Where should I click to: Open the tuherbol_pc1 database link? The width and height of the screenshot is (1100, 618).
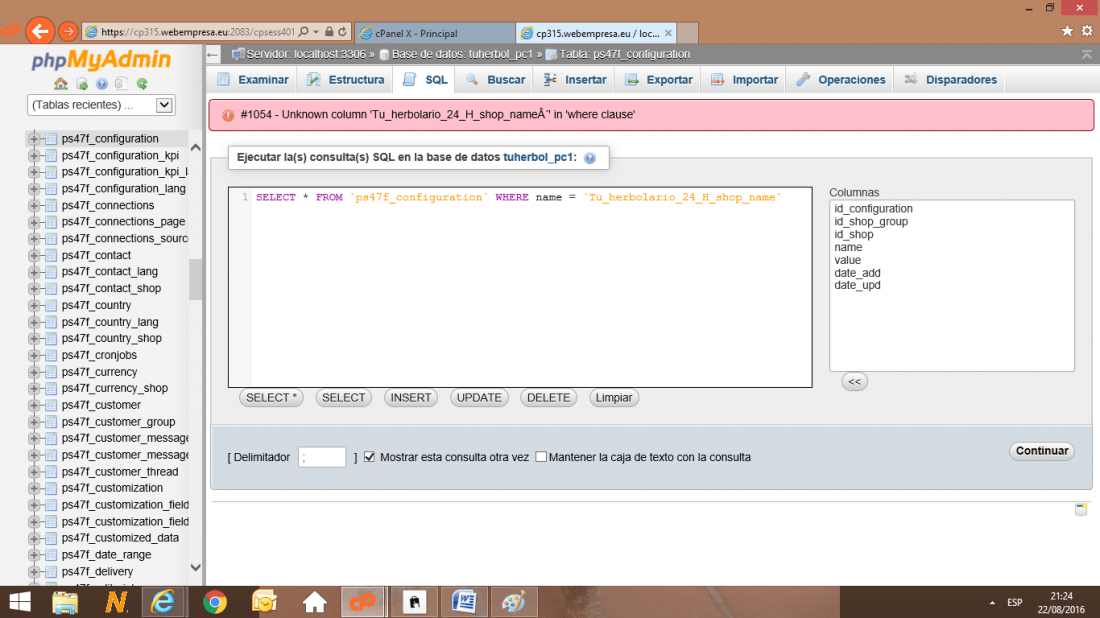point(539,157)
